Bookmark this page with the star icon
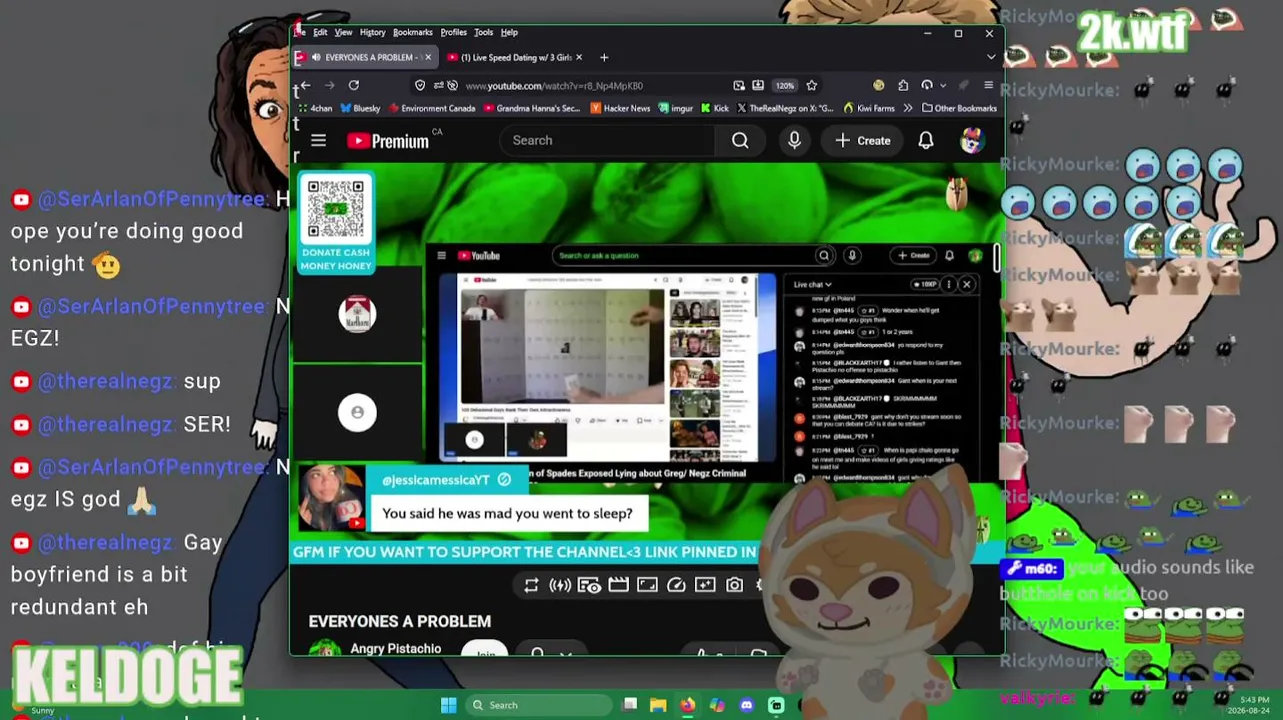 (x=812, y=86)
